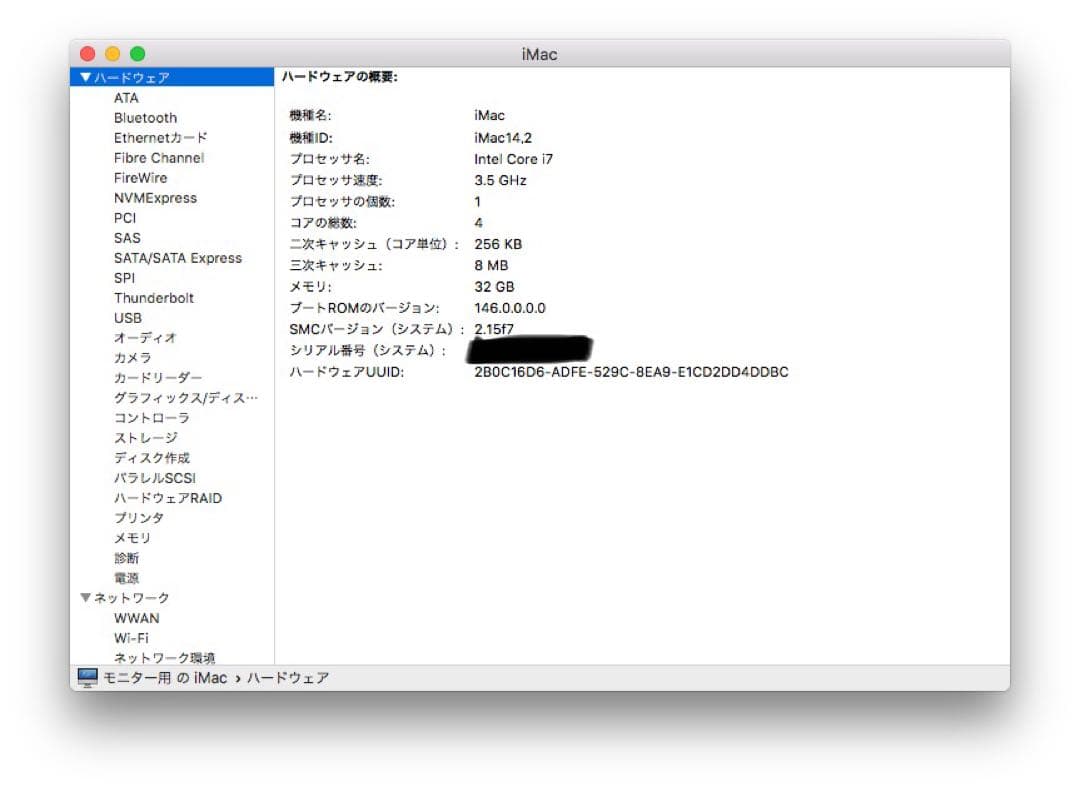Select USB in the hardware list

coord(127,317)
